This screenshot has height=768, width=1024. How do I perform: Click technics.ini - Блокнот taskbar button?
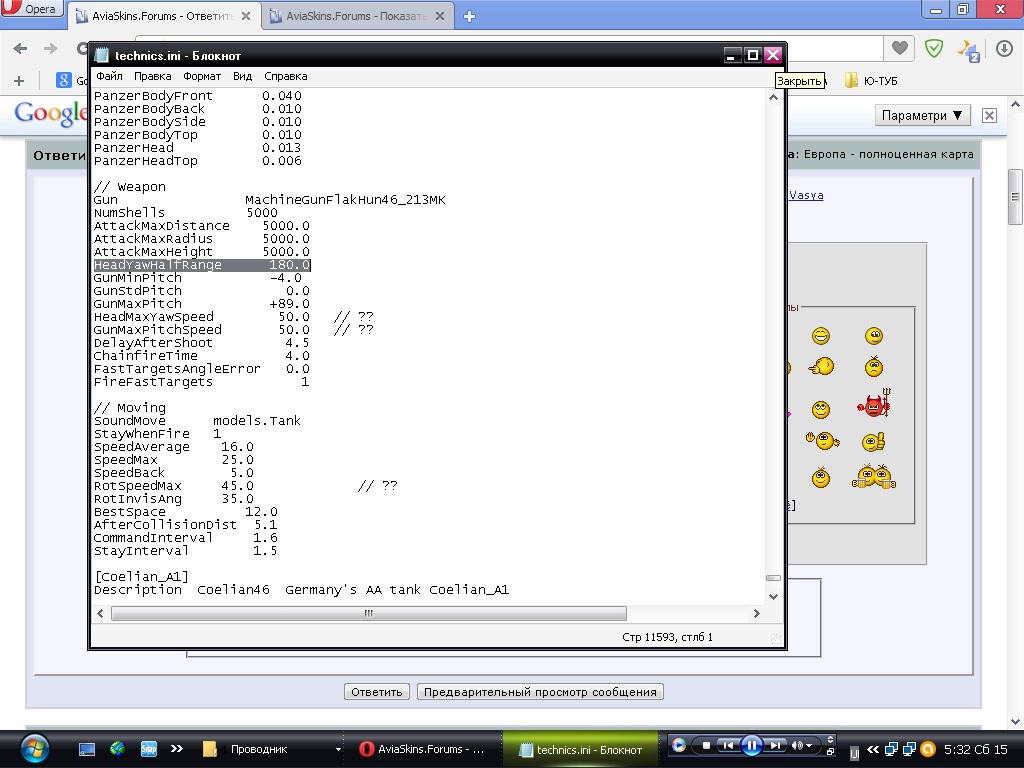tap(581, 749)
